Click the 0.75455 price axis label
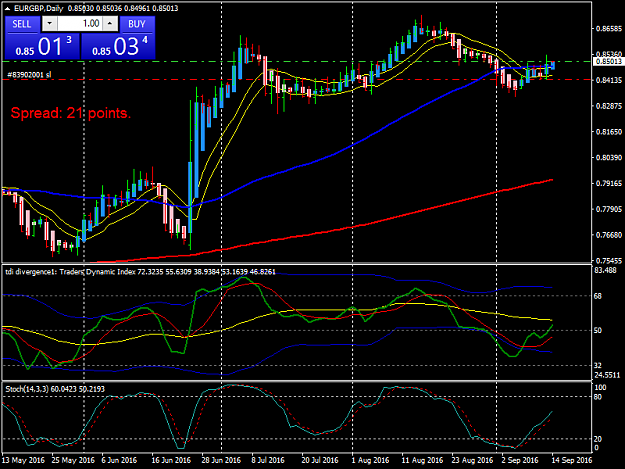The image size is (625, 469). [609, 261]
